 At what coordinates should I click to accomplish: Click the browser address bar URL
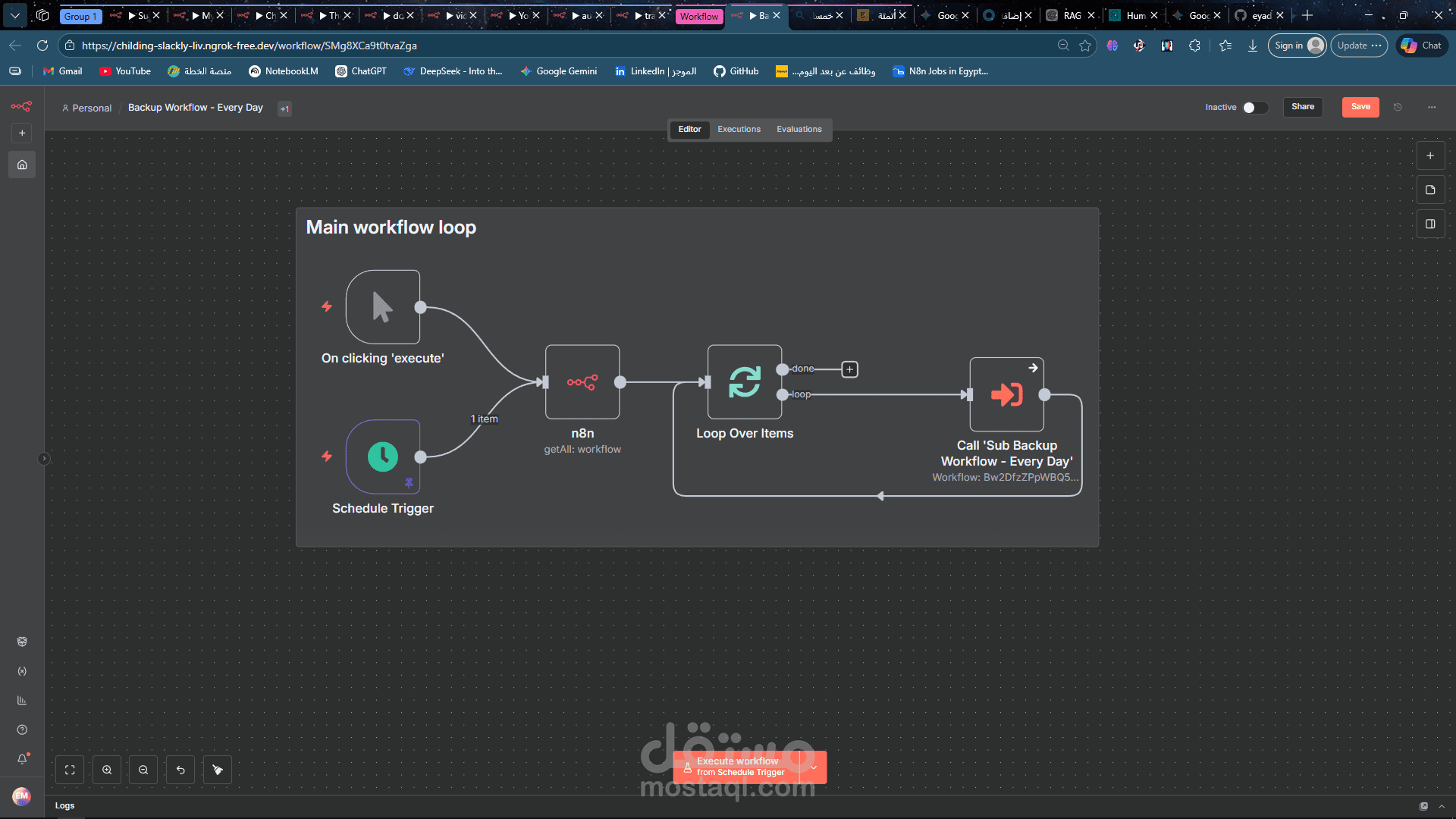click(x=250, y=45)
